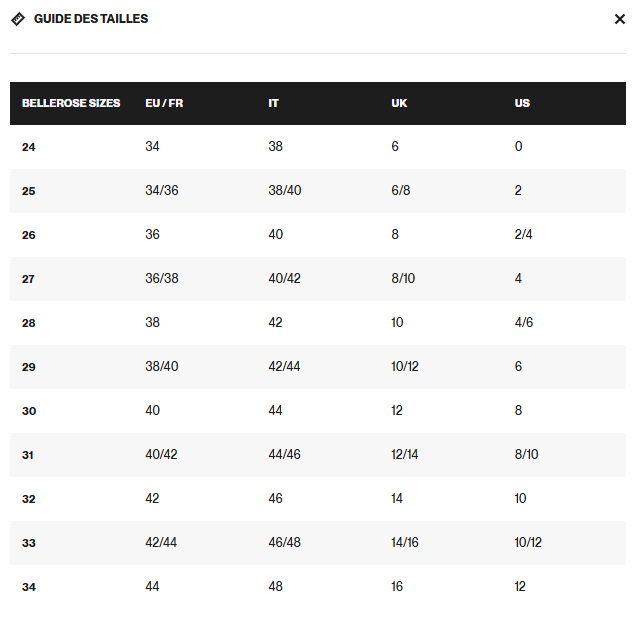
Task: Click the EU / FR column header
Action: click(164, 104)
